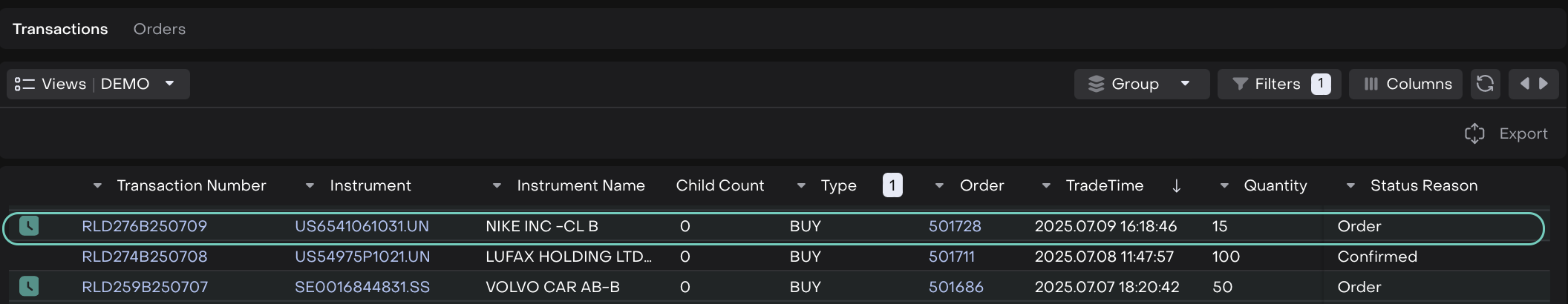Click the left arrow navigation icon
The width and height of the screenshot is (1568, 304).
pos(1524,84)
